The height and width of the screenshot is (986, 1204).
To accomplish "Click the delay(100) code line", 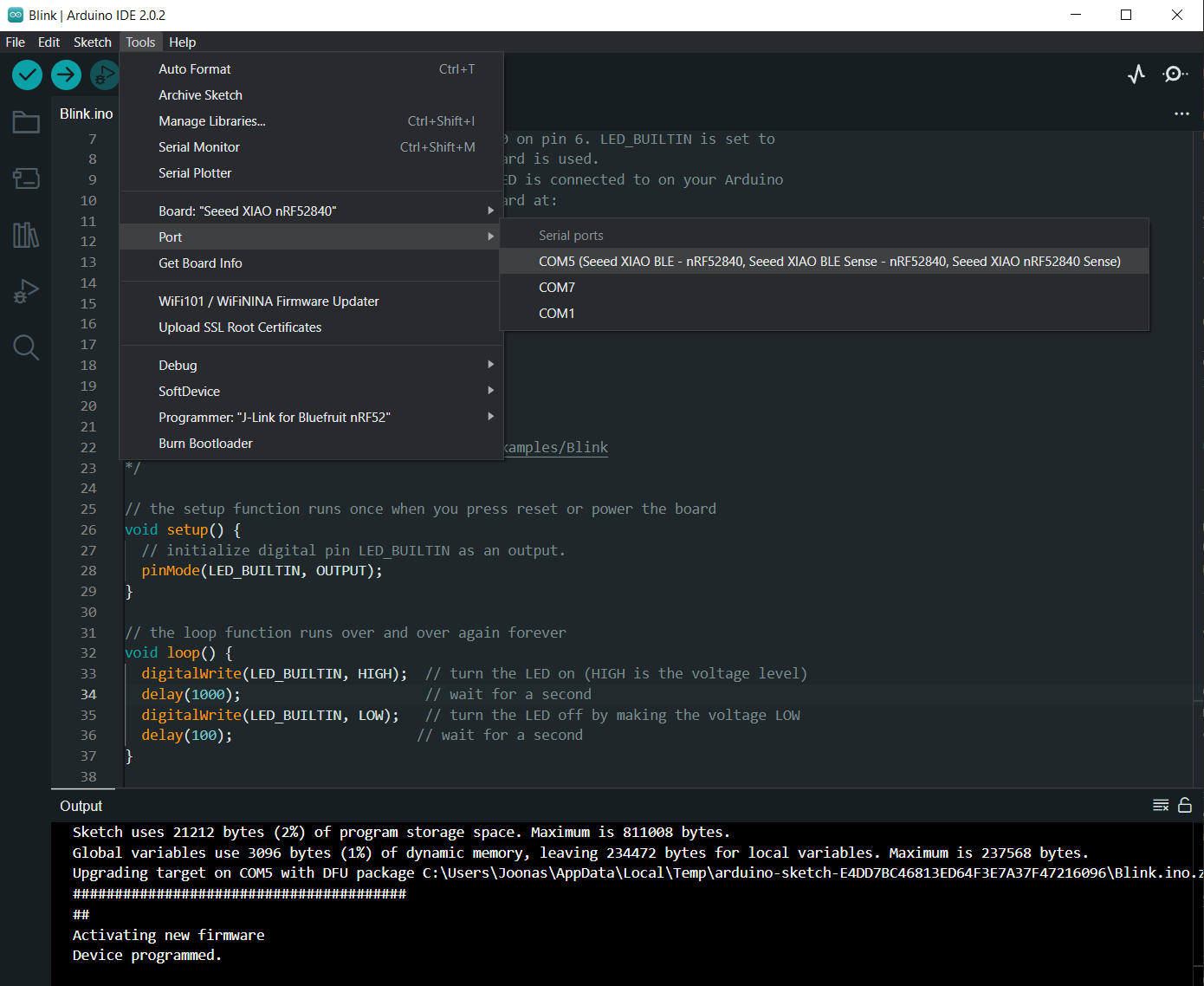I will [187, 736].
